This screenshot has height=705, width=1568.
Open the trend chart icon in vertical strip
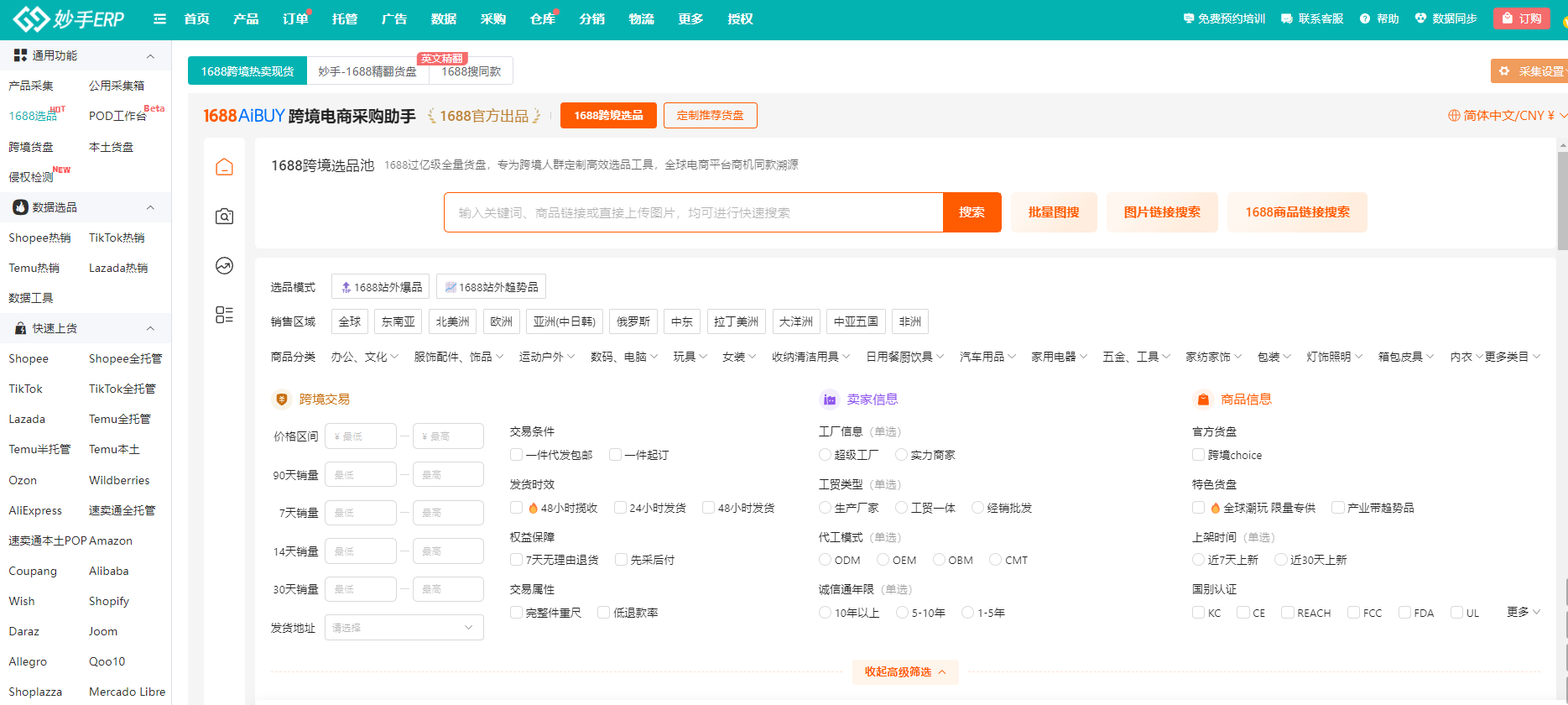click(224, 266)
